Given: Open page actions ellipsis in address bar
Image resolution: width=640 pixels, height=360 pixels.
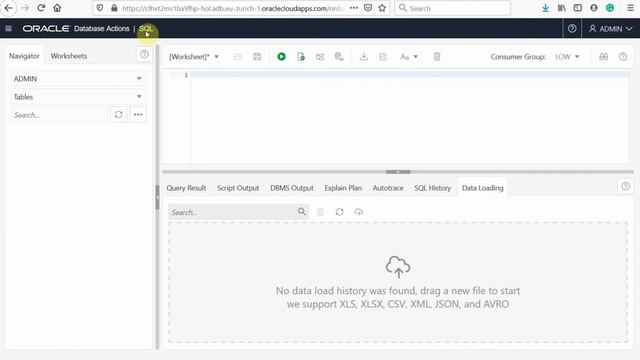Looking at the screenshot, I should click(x=354, y=8).
